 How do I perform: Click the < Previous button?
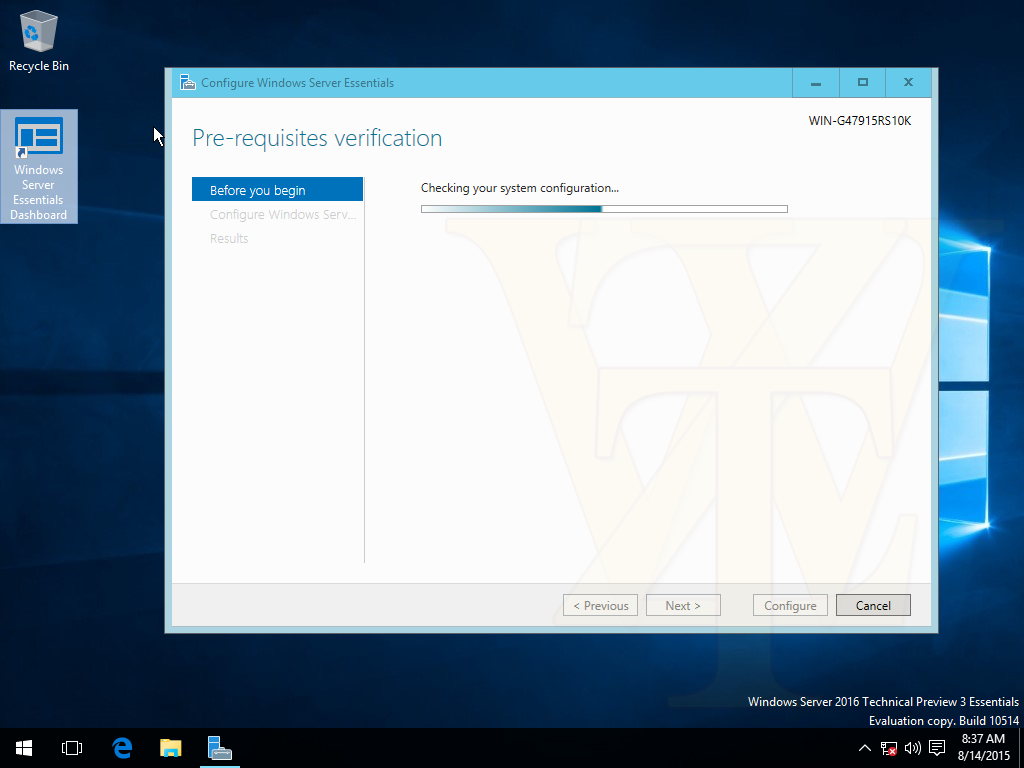[x=600, y=605]
